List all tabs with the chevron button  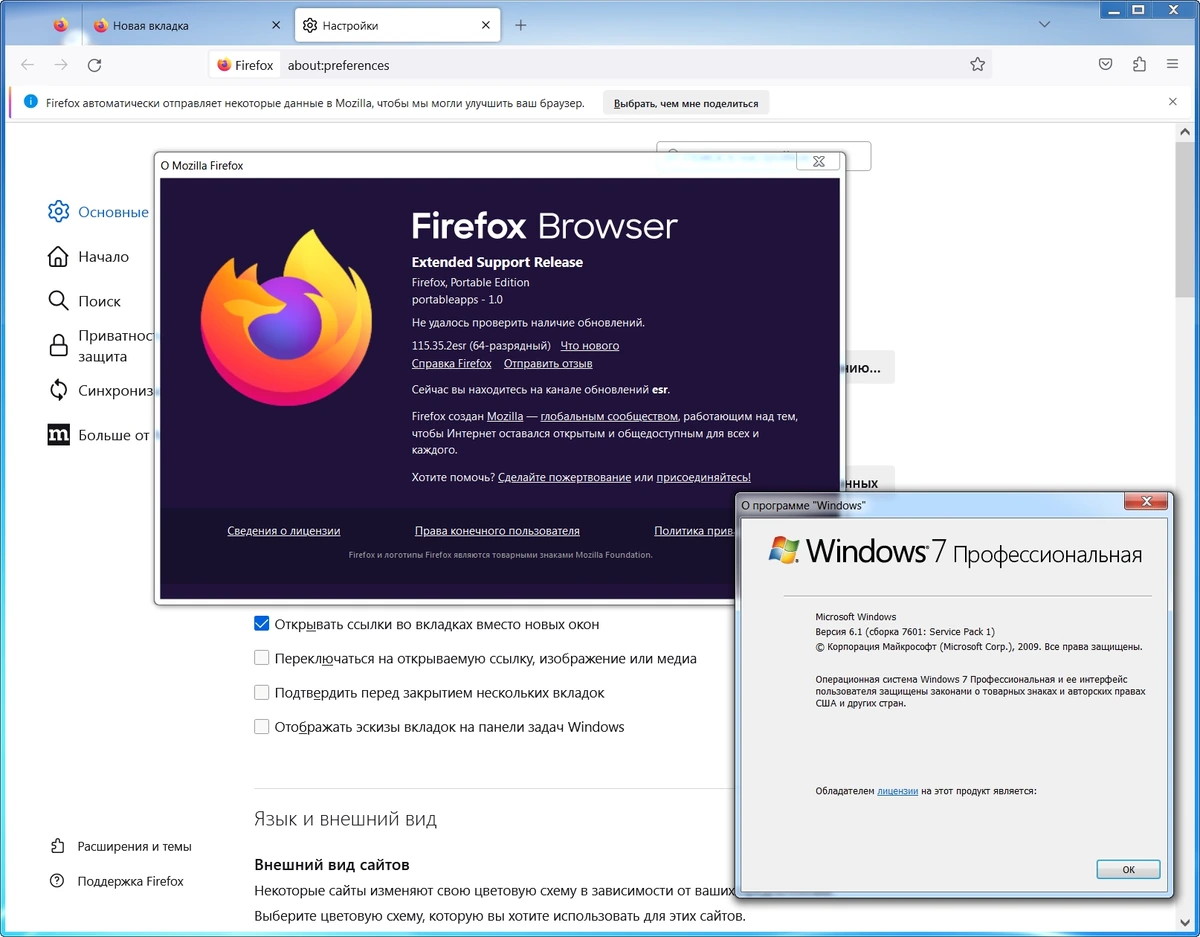pyautogui.click(x=1044, y=24)
